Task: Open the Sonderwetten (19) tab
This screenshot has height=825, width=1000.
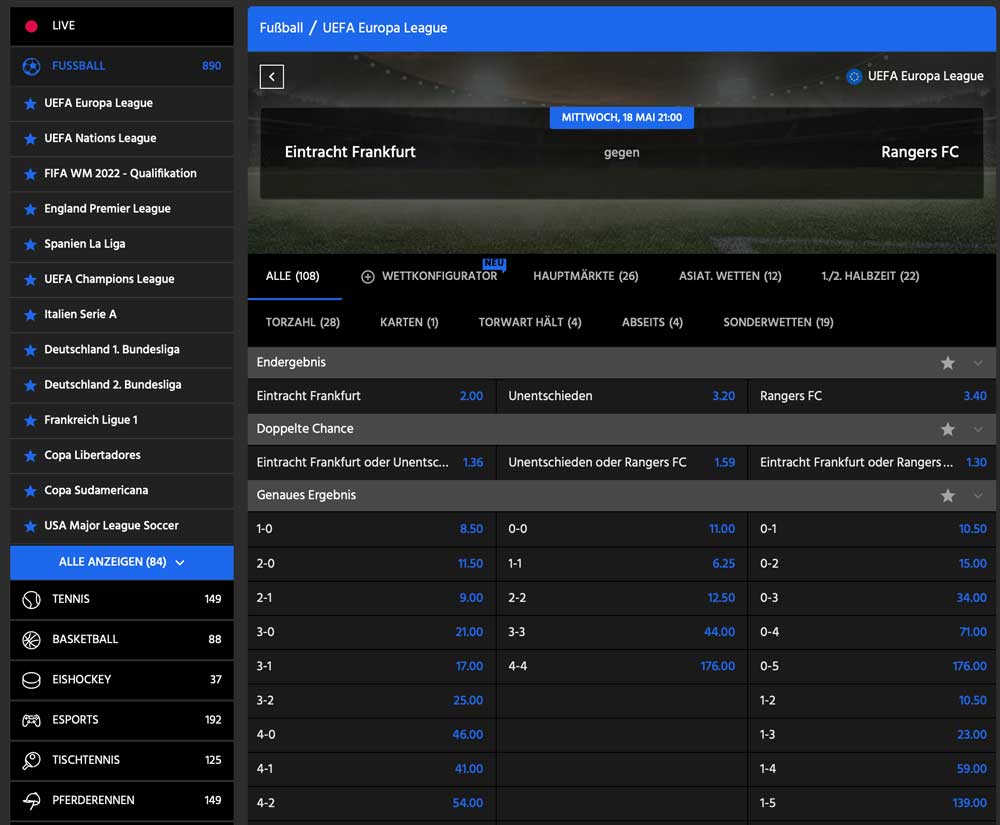Action: (x=778, y=323)
